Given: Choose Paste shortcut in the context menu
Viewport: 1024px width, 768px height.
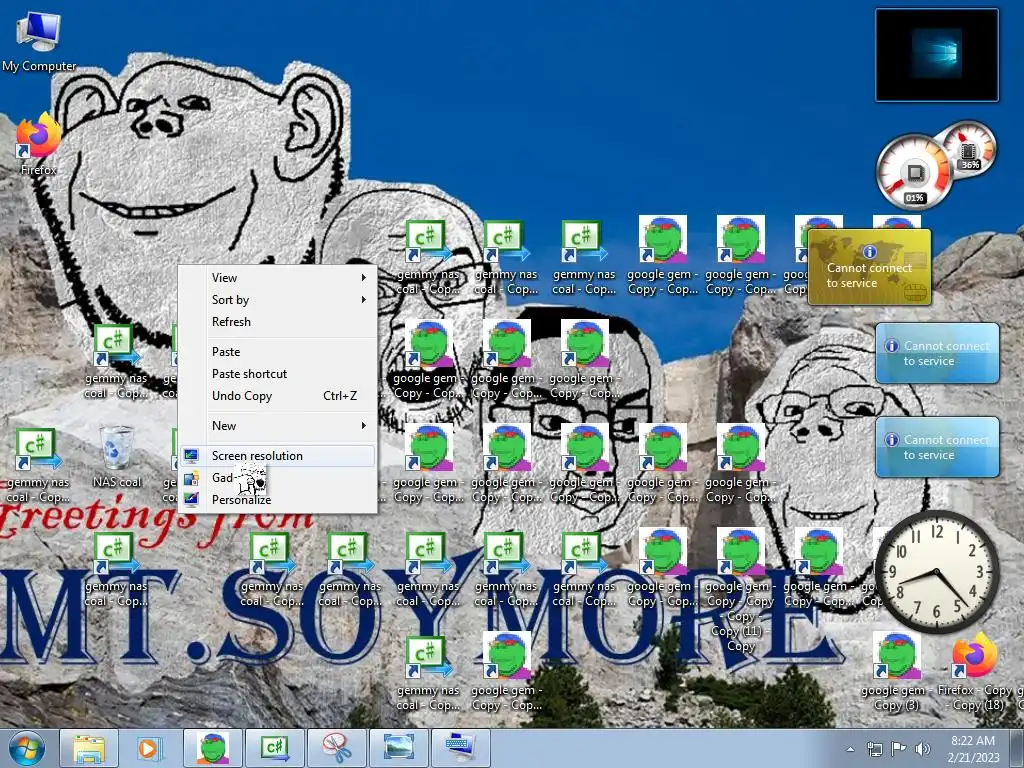Looking at the screenshot, I should 278,374.
